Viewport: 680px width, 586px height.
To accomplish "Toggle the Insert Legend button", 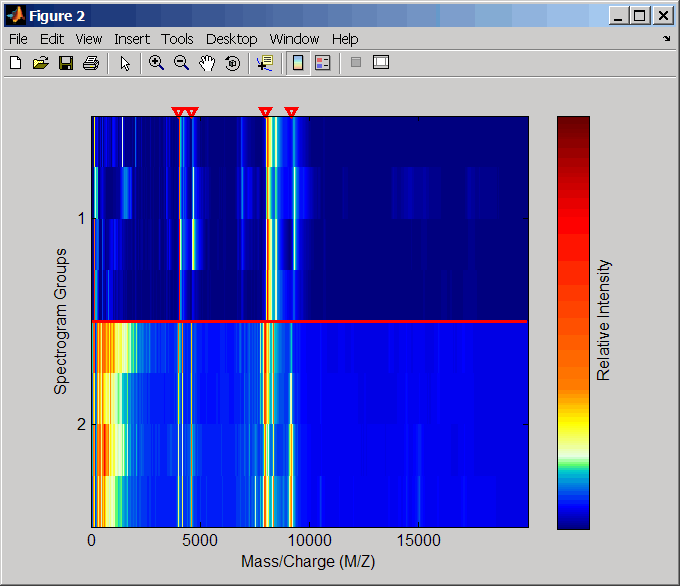I will (322, 63).
